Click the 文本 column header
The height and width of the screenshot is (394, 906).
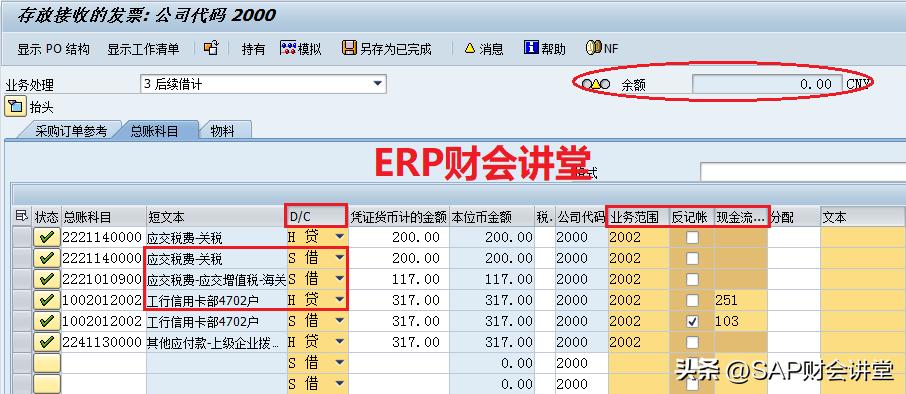(x=863, y=217)
